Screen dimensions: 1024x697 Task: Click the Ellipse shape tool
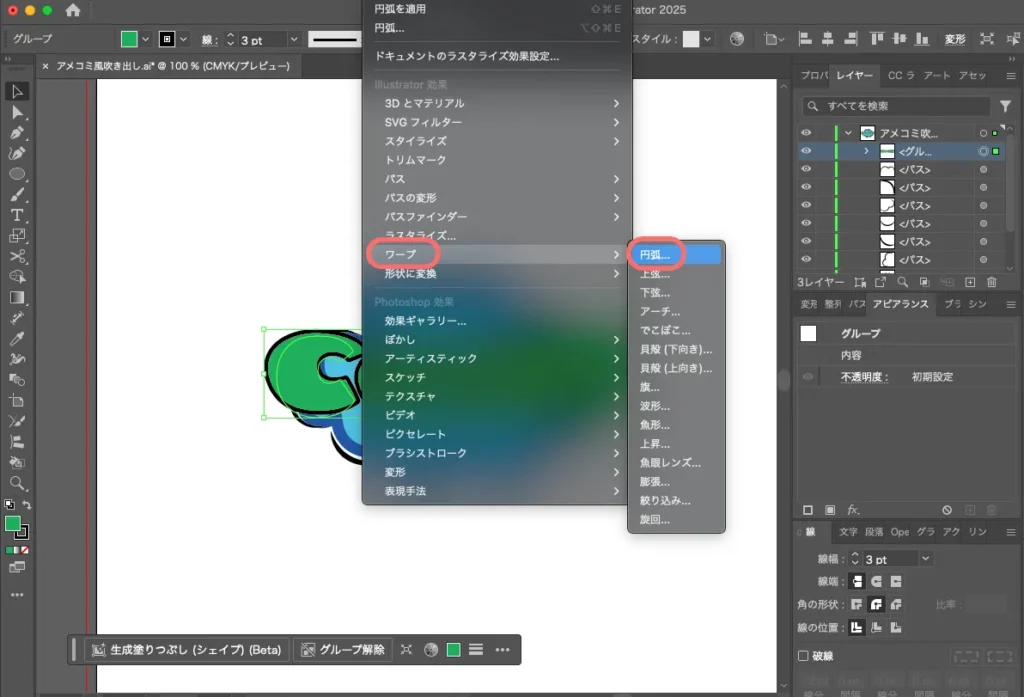(x=17, y=174)
